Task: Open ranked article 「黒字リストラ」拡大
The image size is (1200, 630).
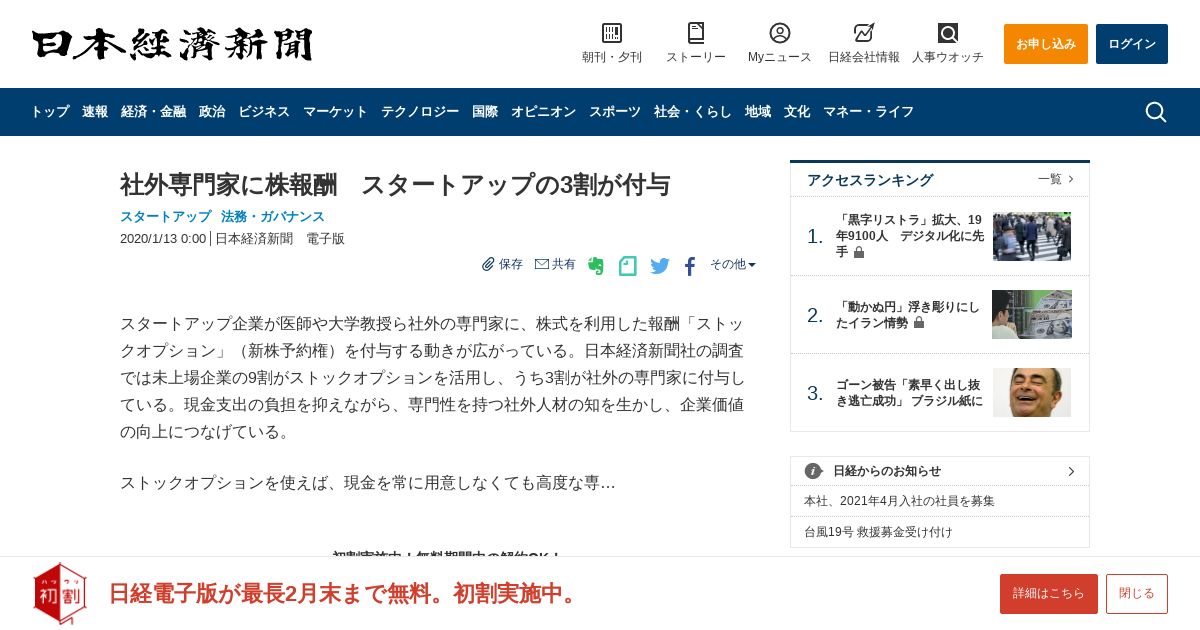Action: pyautogui.click(x=910, y=235)
